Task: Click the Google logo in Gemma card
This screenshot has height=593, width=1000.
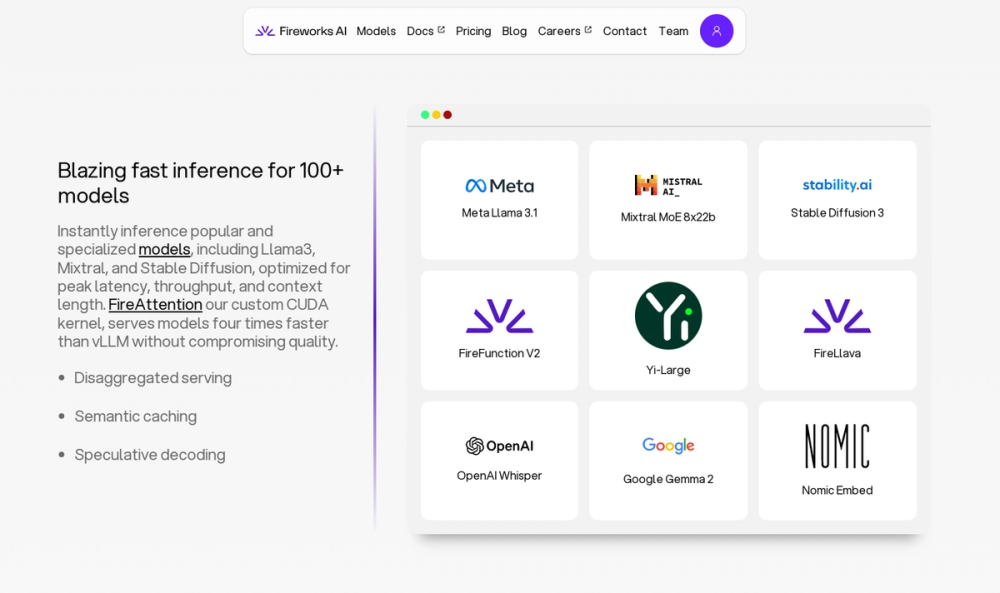Action: click(x=668, y=445)
